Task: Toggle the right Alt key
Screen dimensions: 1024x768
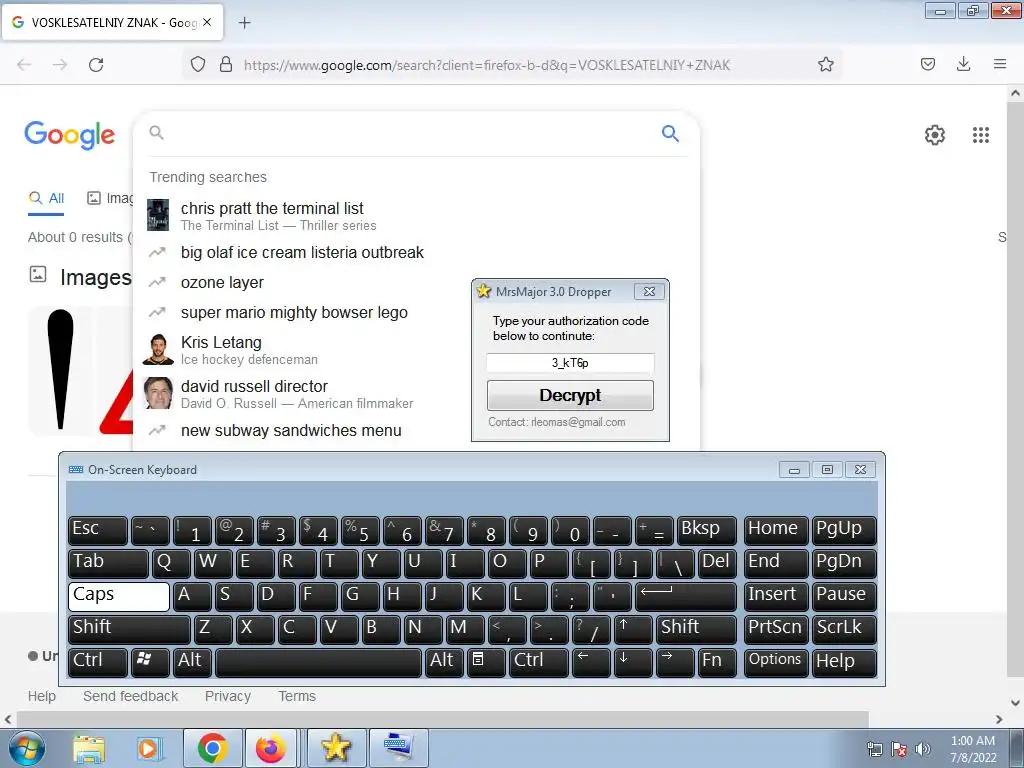Action: [x=445, y=662]
